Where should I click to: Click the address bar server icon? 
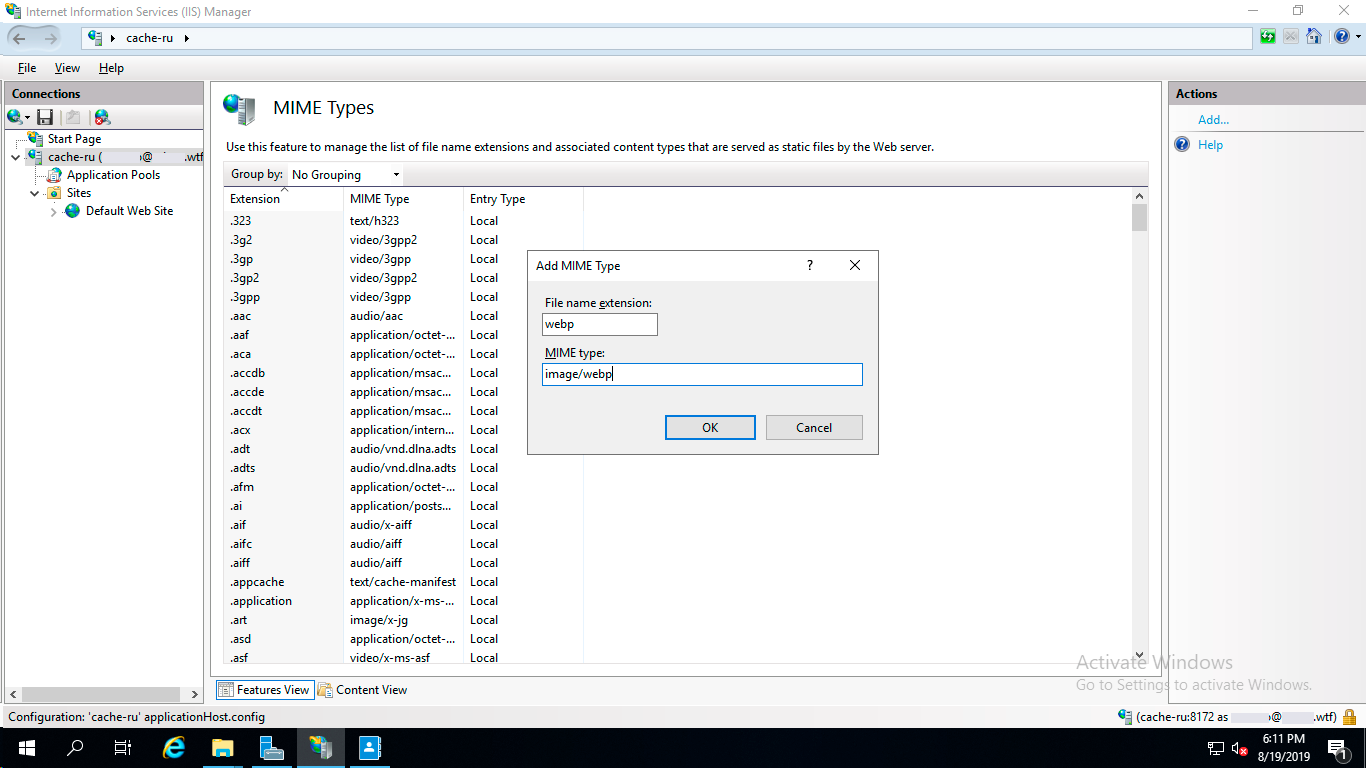pyautogui.click(x=95, y=37)
